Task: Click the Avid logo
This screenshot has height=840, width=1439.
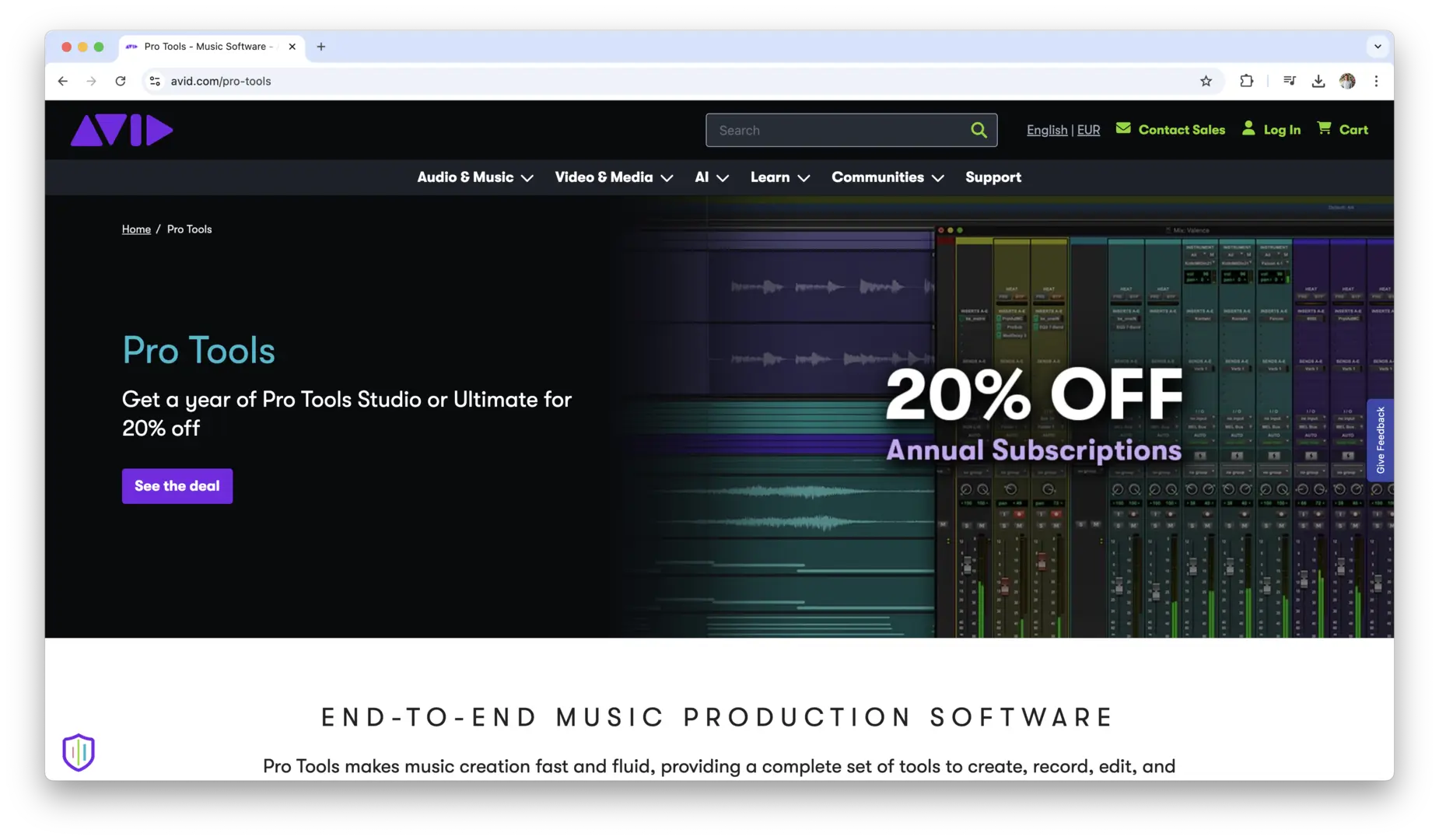Action: point(121,130)
